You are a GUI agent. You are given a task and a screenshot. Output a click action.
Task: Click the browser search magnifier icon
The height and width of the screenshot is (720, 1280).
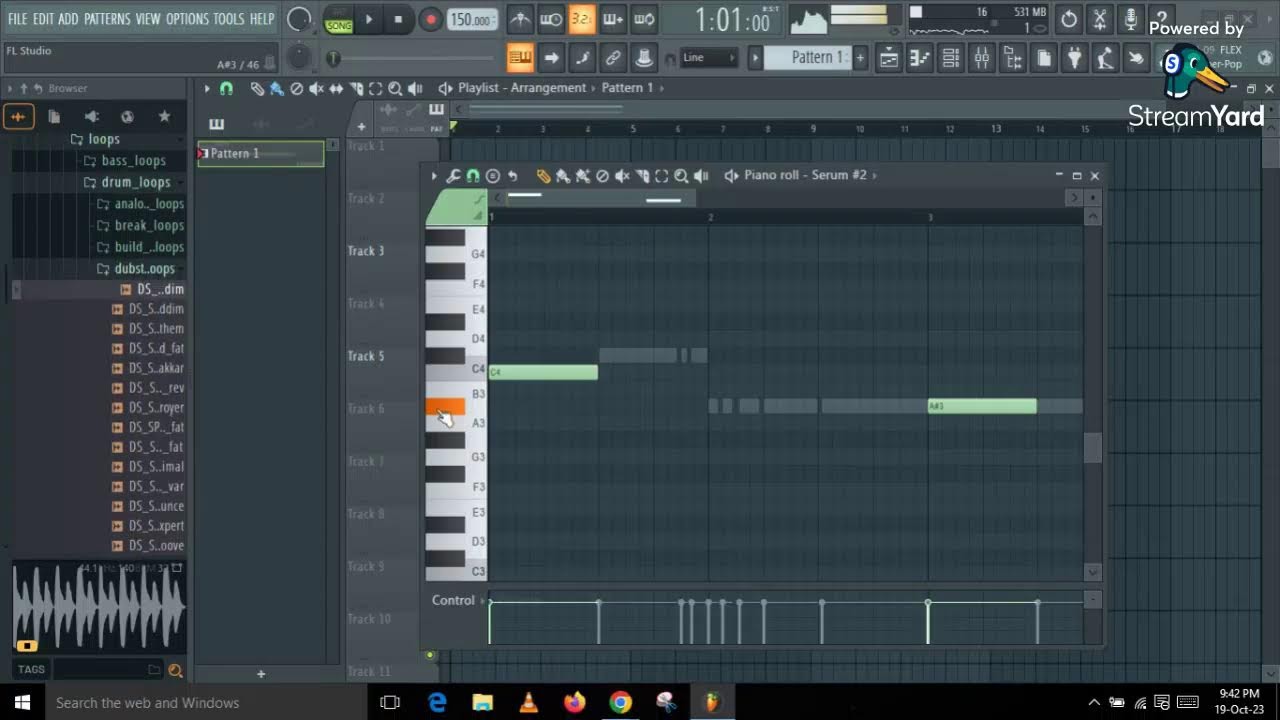tap(175, 670)
